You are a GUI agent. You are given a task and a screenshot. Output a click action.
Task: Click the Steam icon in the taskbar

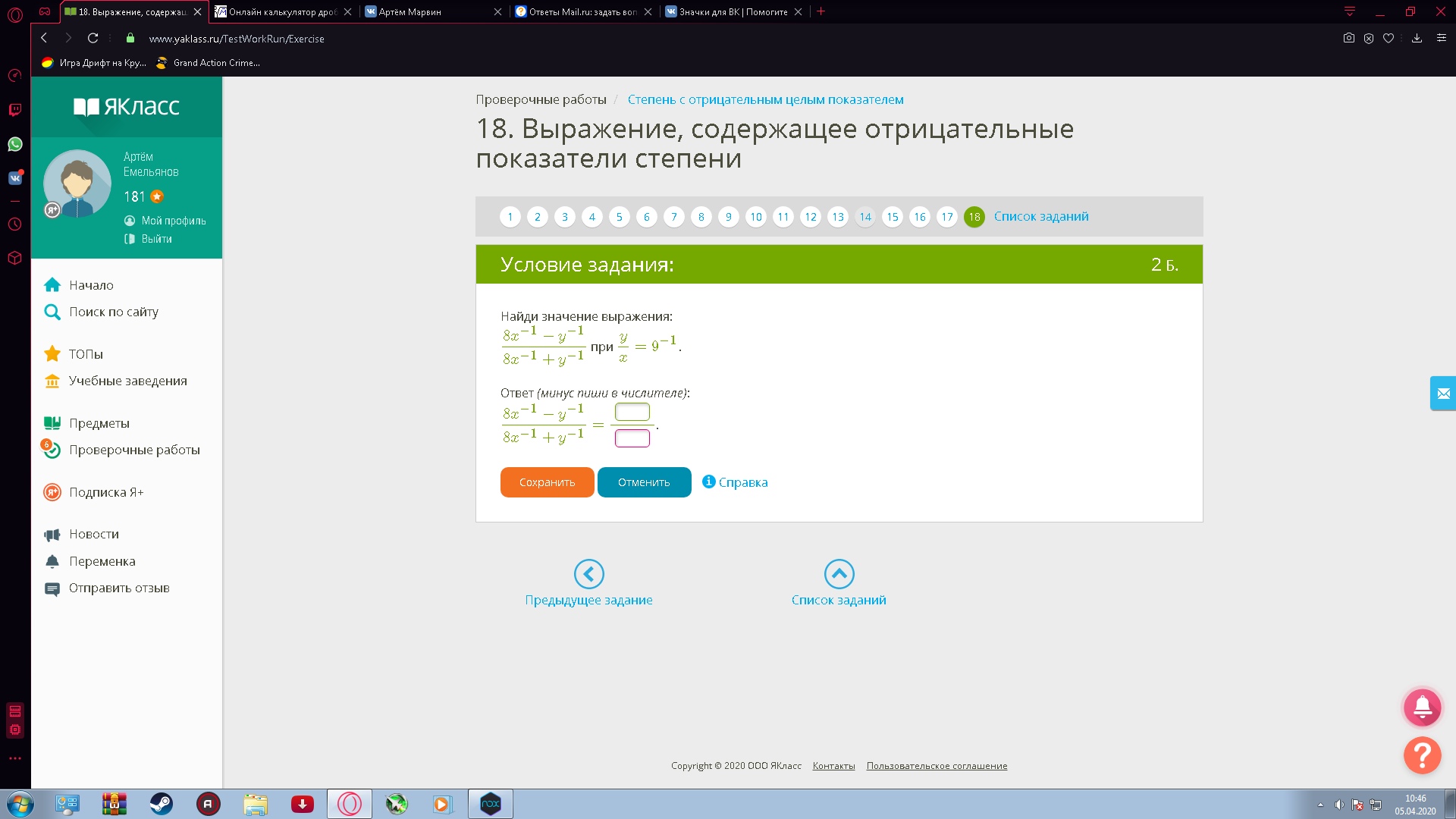(161, 804)
